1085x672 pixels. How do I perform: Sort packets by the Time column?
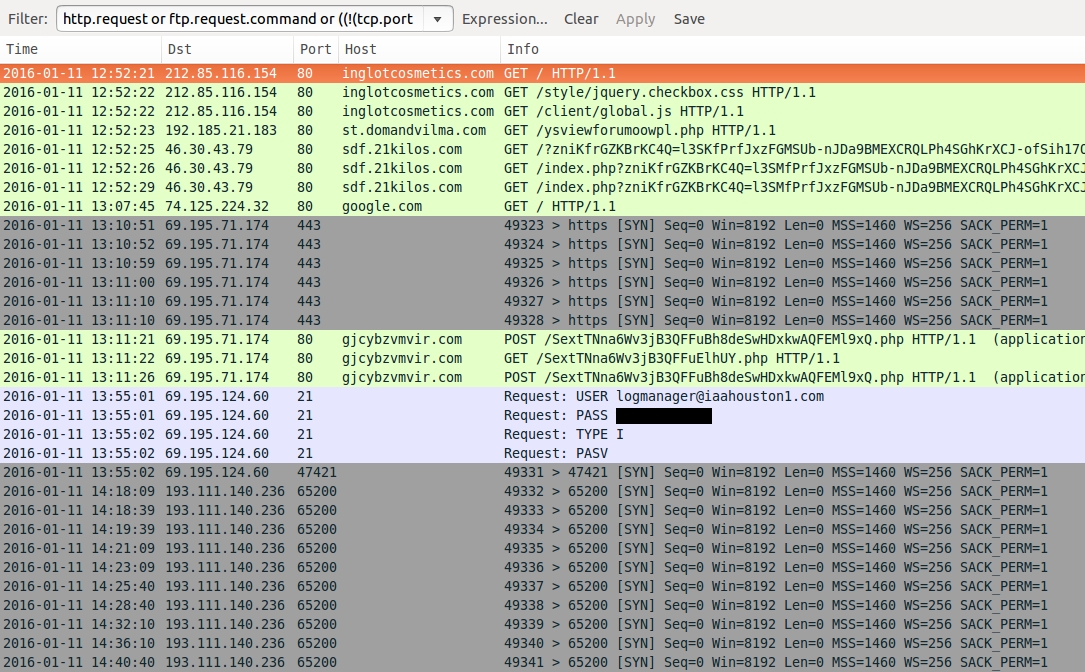[x=80, y=49]
